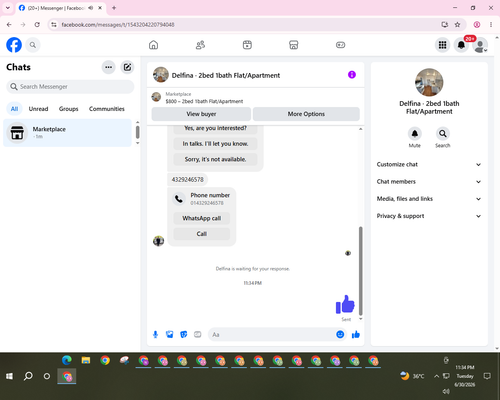Expand Customize chat section
500x400 pixels.
click(x=429, y=164)
